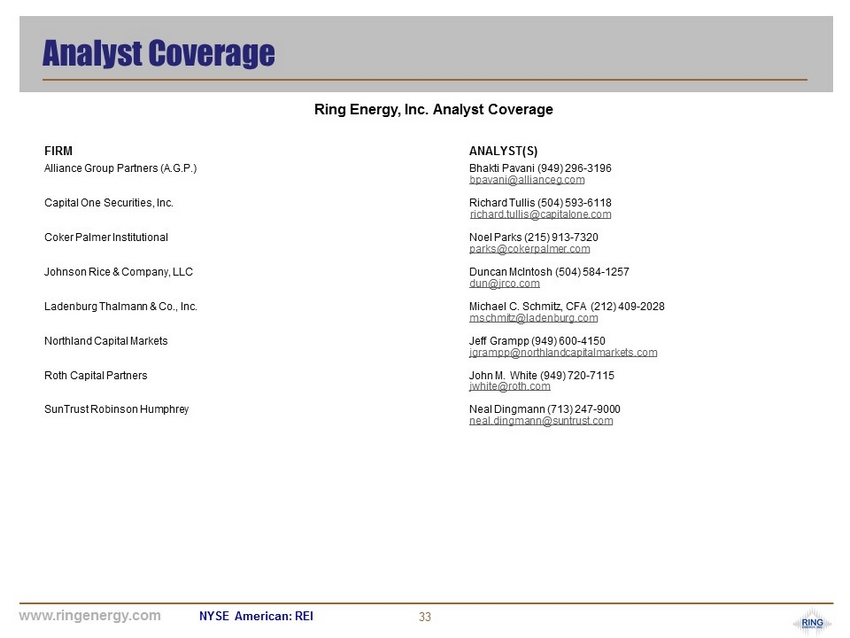Open the jwhite@roth.com email link

tap(509, 386)
